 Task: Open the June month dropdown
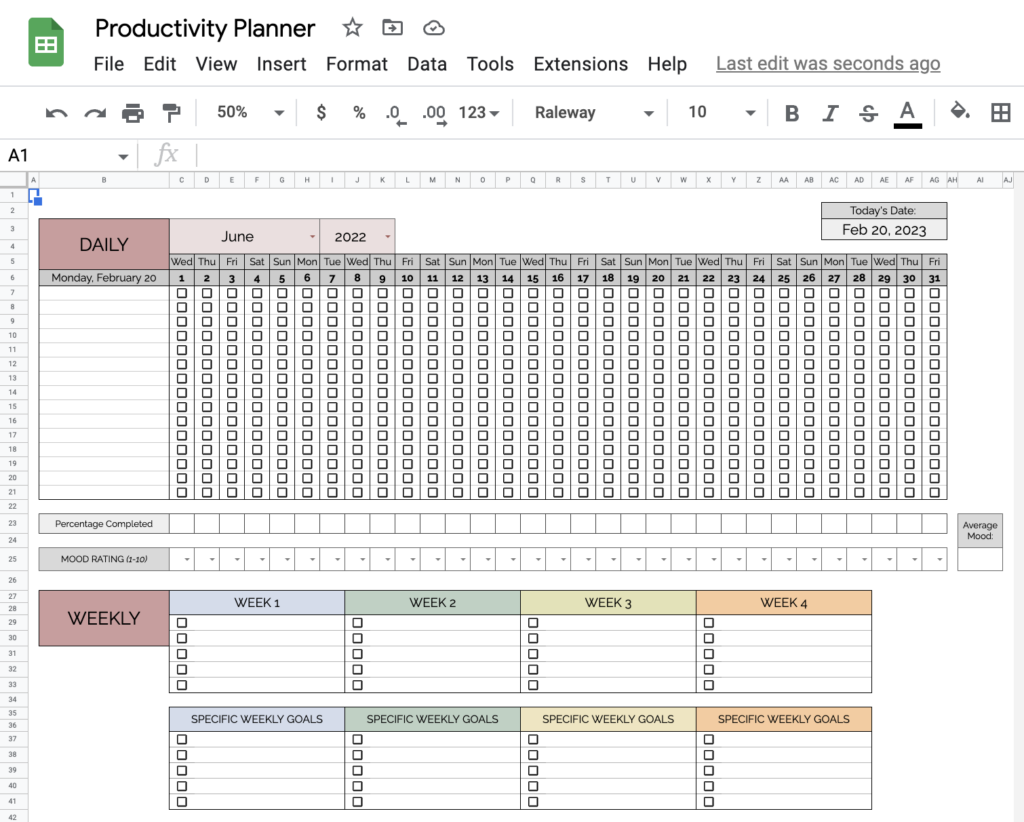310,236
